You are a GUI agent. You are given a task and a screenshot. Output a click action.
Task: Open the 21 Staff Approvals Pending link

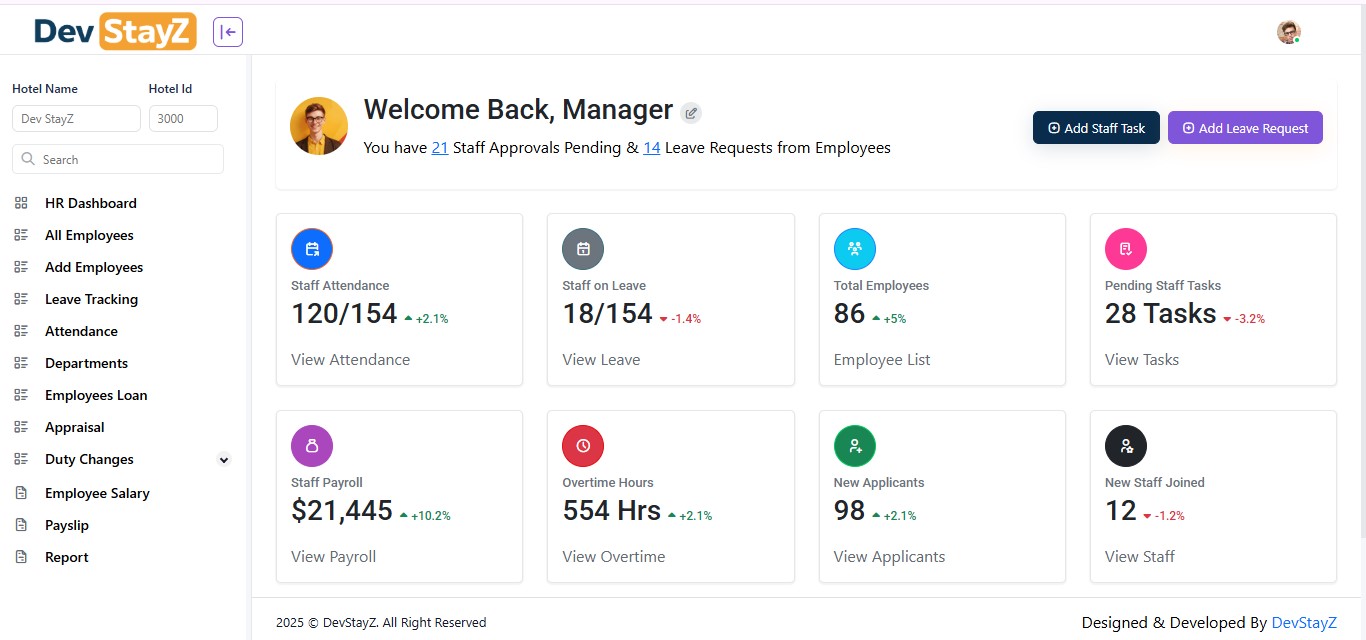(440, 148)
